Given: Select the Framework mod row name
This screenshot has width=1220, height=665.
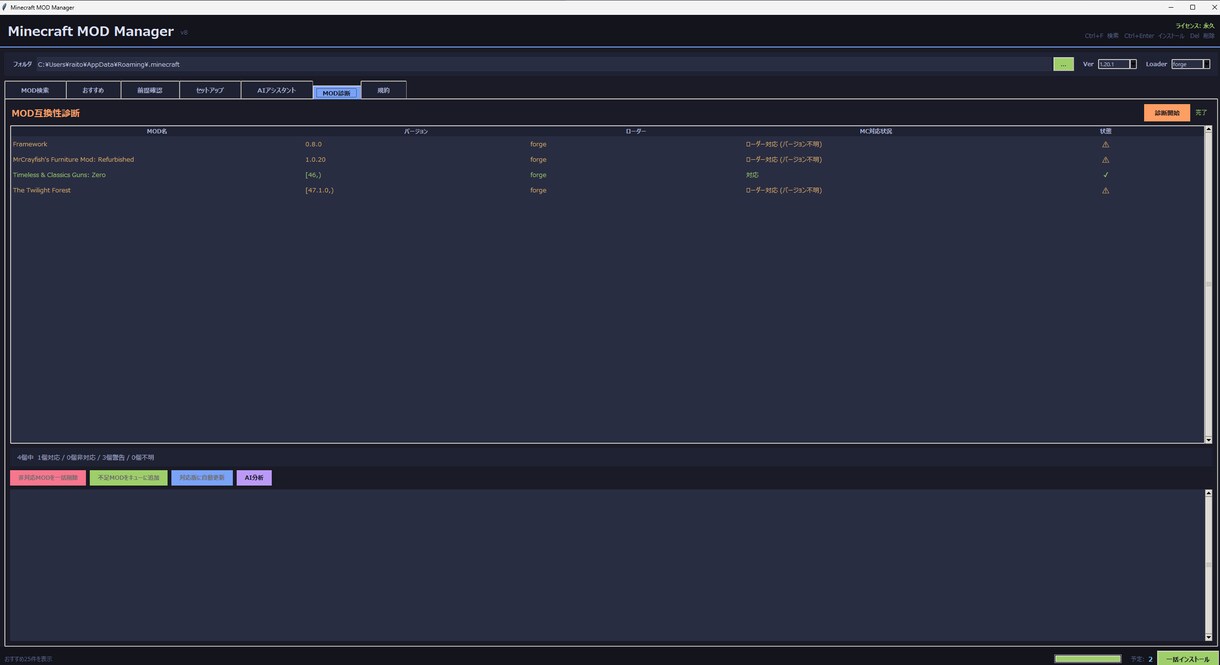Looking at the screenshot, I should pyautogui.click(x=30, y=144).
